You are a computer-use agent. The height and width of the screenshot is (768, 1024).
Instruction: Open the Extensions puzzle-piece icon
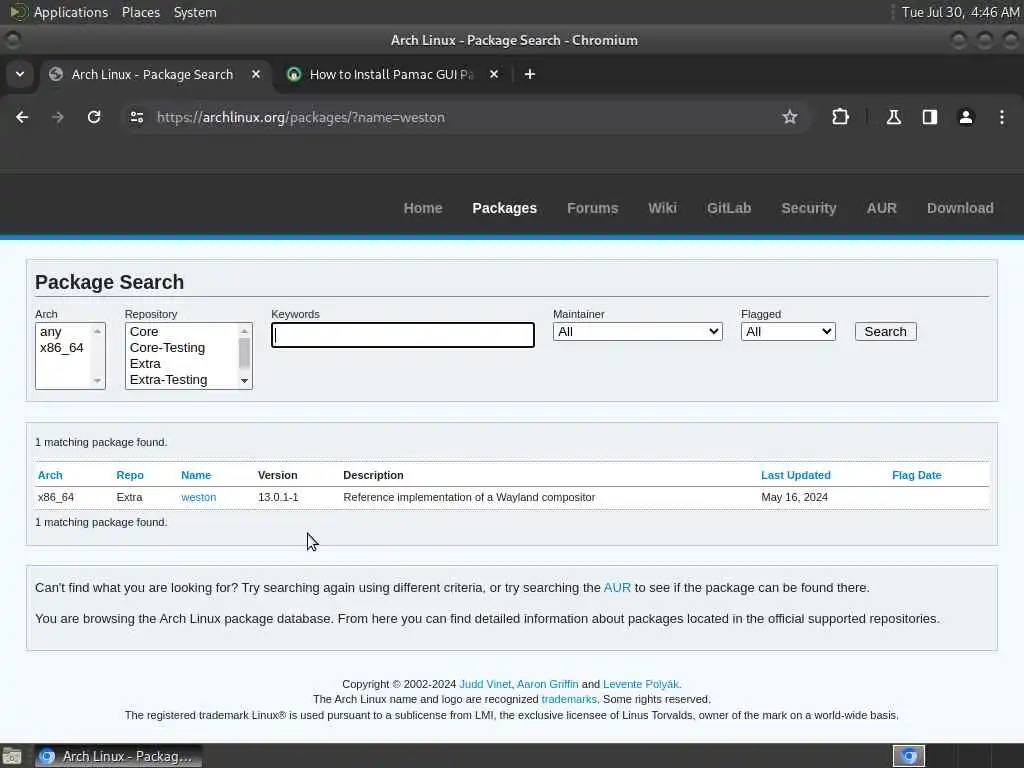(840, 117)
